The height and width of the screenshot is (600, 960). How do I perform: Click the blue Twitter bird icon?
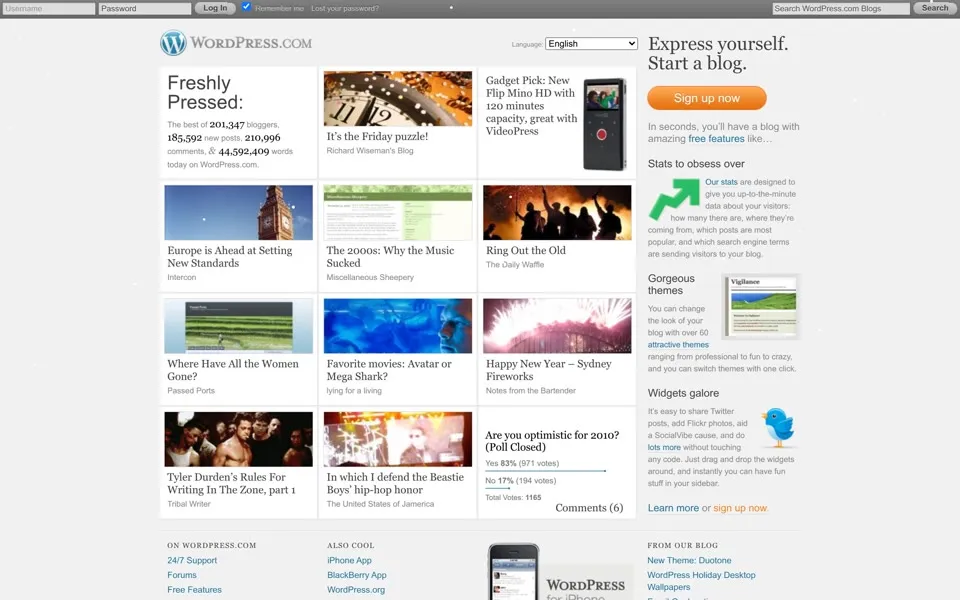(778, 427)
